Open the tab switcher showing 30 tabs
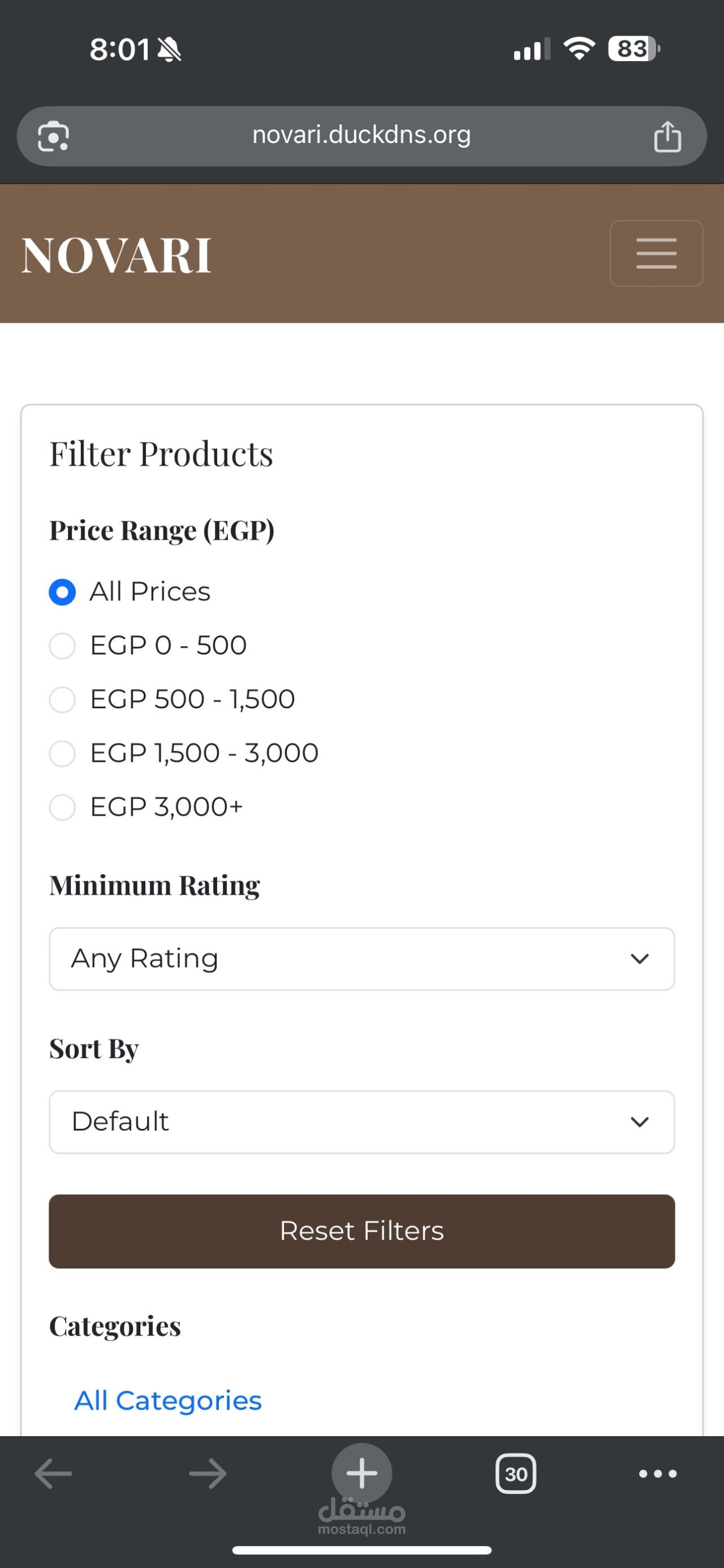The width and height of the screenshot is (724, 1568). click(x=516, y=1474)
